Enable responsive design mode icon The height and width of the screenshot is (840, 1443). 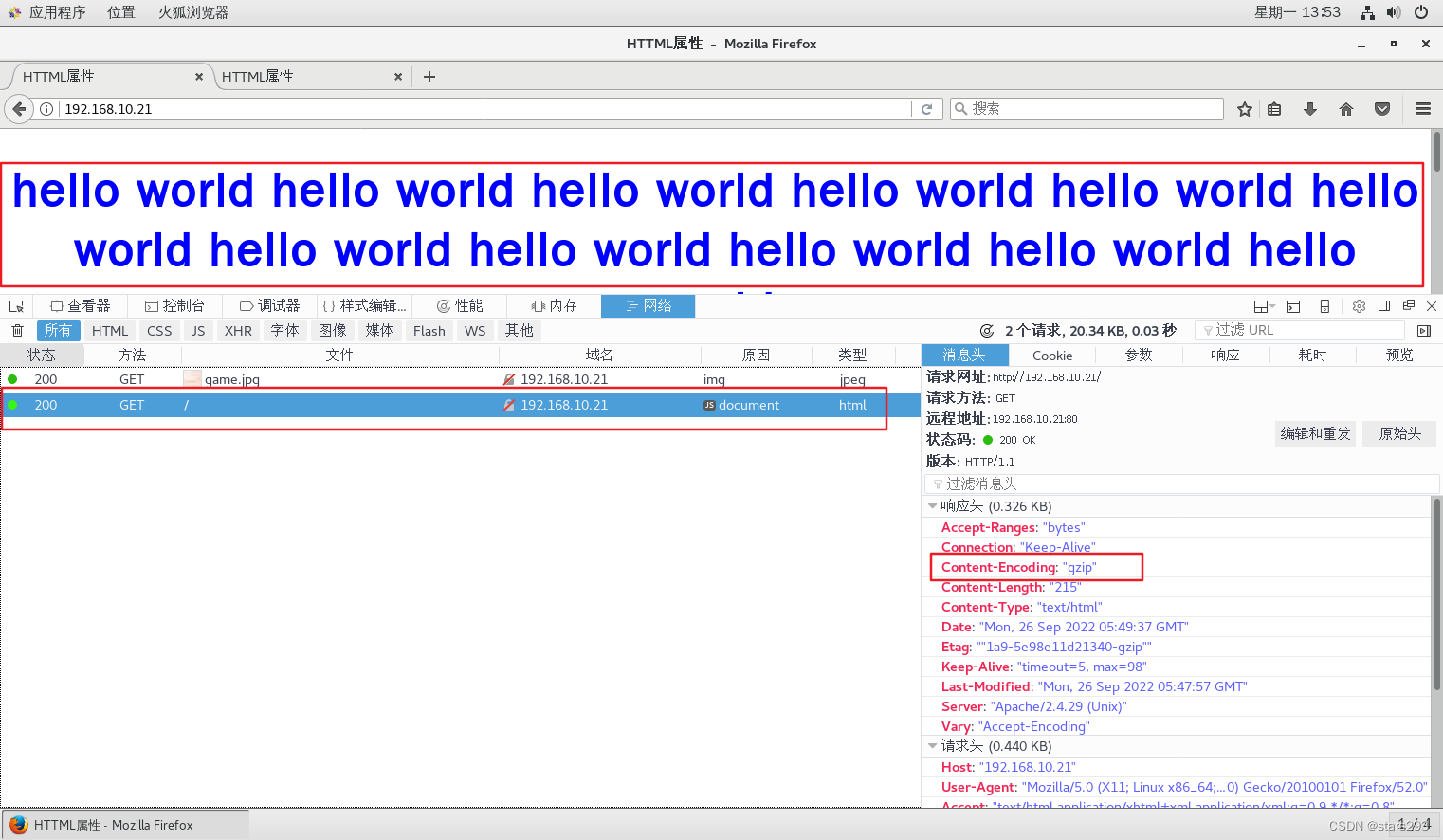point(1324,305)
